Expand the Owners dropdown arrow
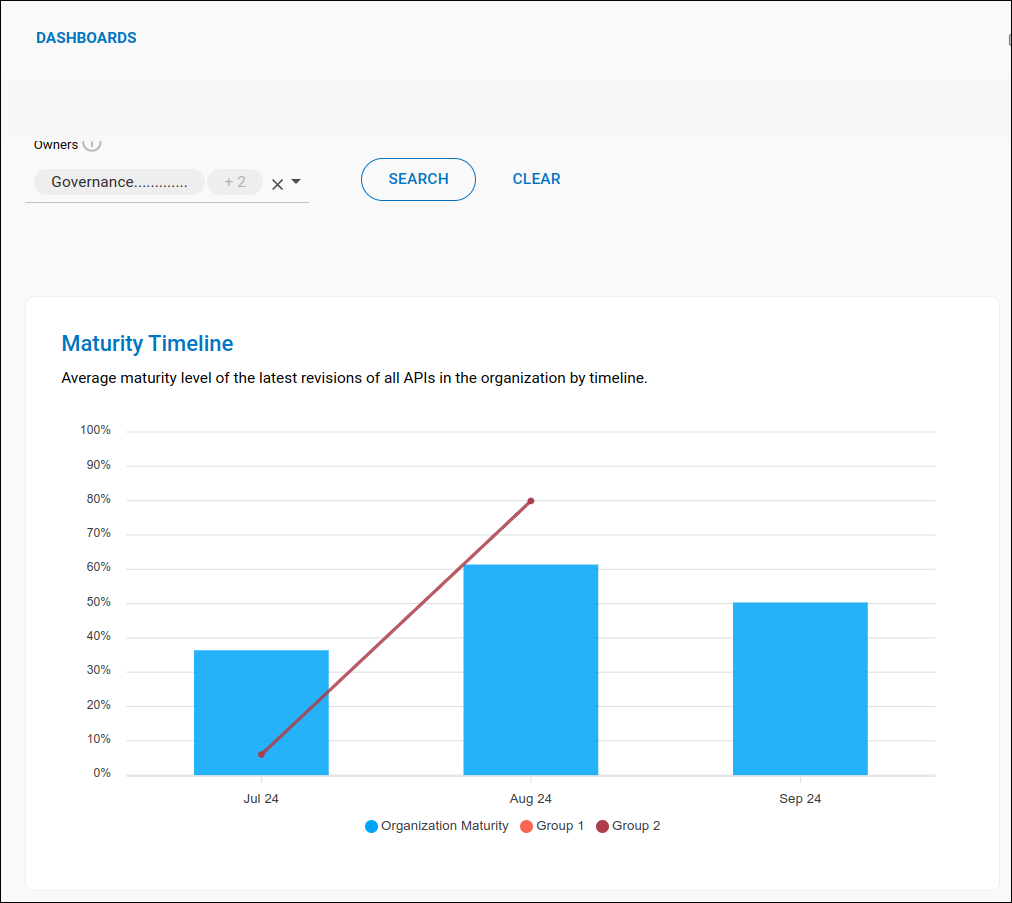This screenshot has width=1012, height=903. tap(296, 182)
